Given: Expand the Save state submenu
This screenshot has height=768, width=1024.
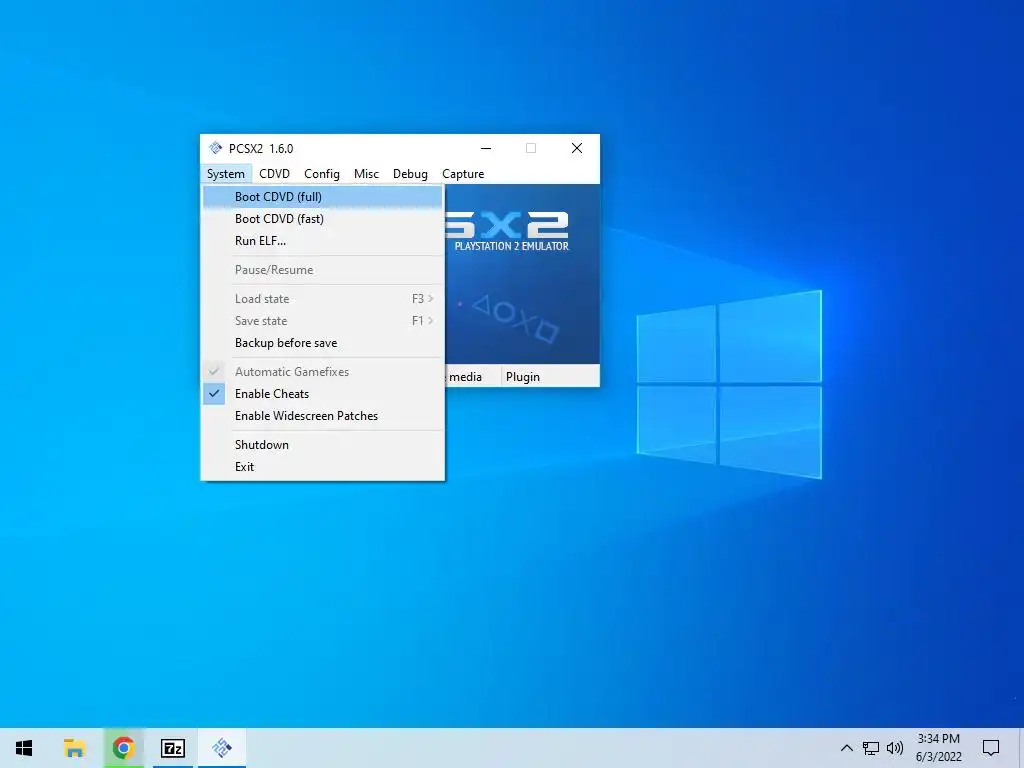Looking at the screenshot, I should [323, 321].
